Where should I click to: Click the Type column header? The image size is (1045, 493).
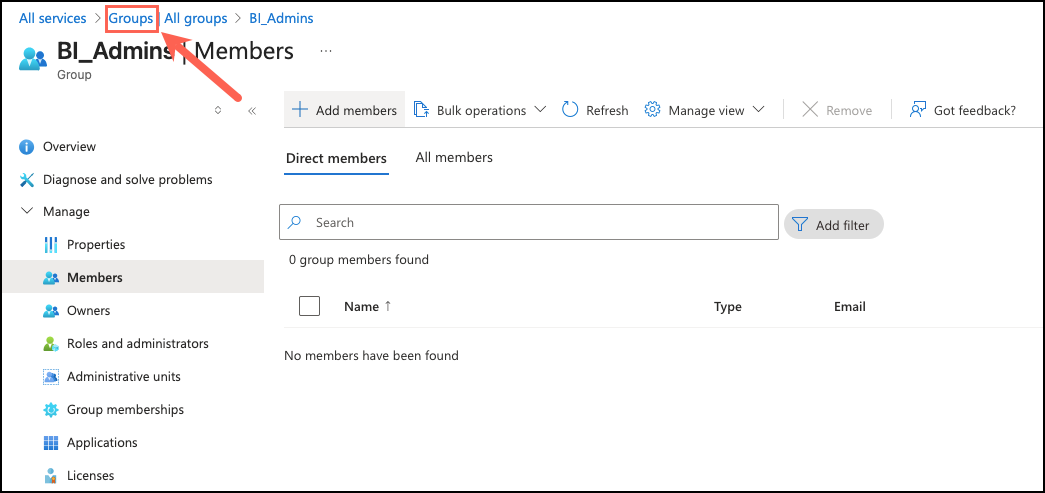pos(728,306)
